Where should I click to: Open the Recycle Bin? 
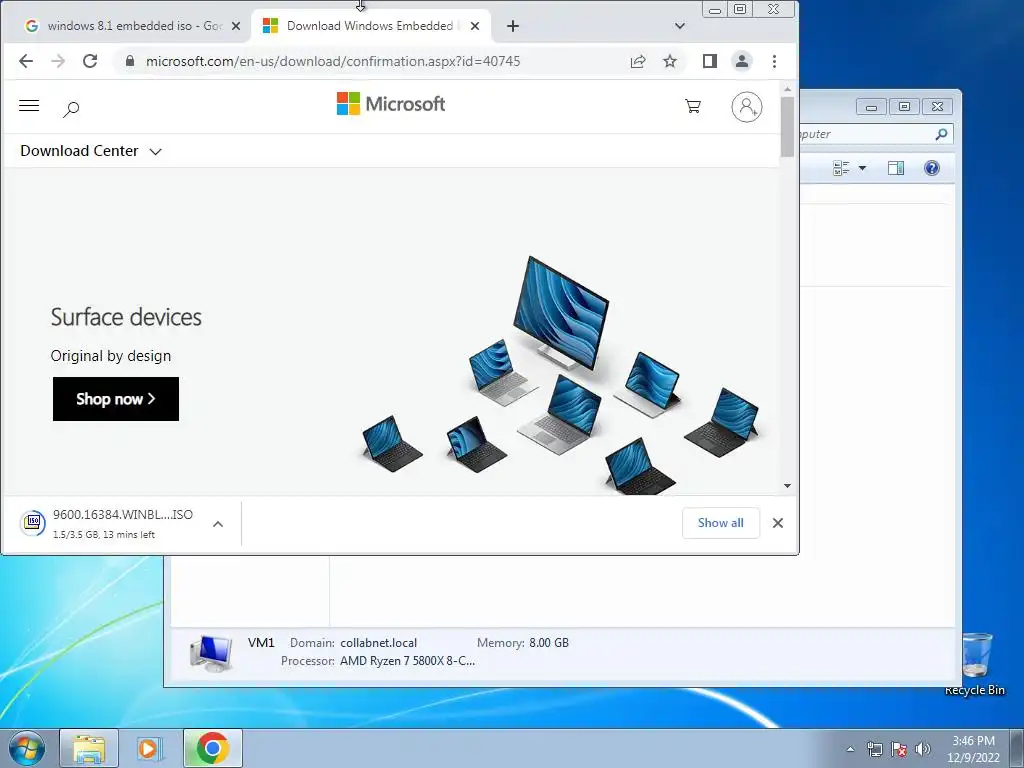coord(975,664)
